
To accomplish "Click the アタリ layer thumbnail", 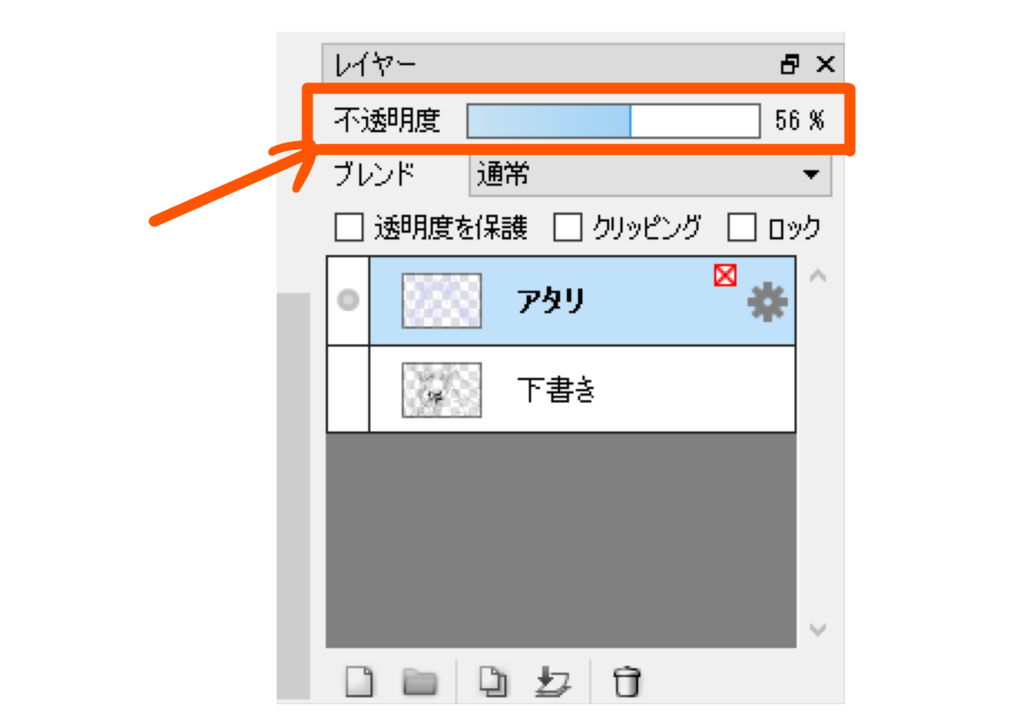I will click(x=441, y=300).
